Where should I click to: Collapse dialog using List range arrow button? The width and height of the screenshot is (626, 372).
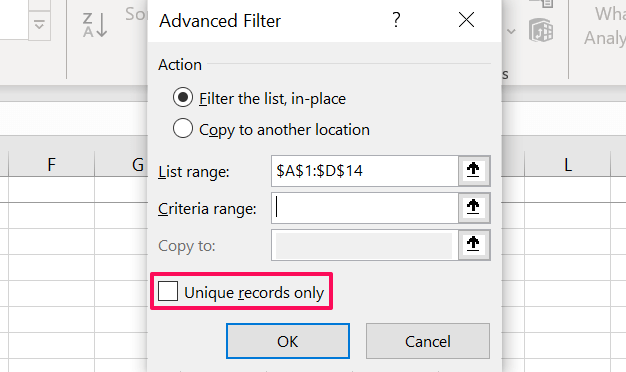pyautogui.click(x=473, y=170)
